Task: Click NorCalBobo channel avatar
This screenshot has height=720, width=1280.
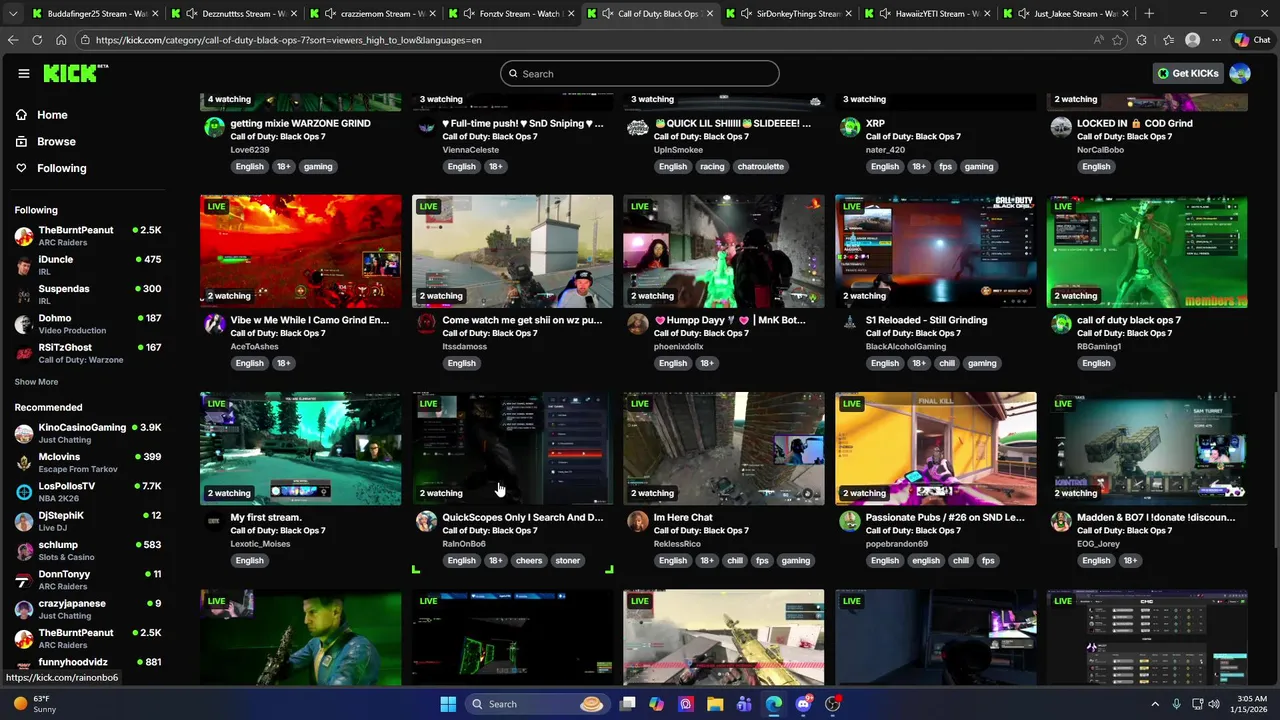Action: [1061, 127]
